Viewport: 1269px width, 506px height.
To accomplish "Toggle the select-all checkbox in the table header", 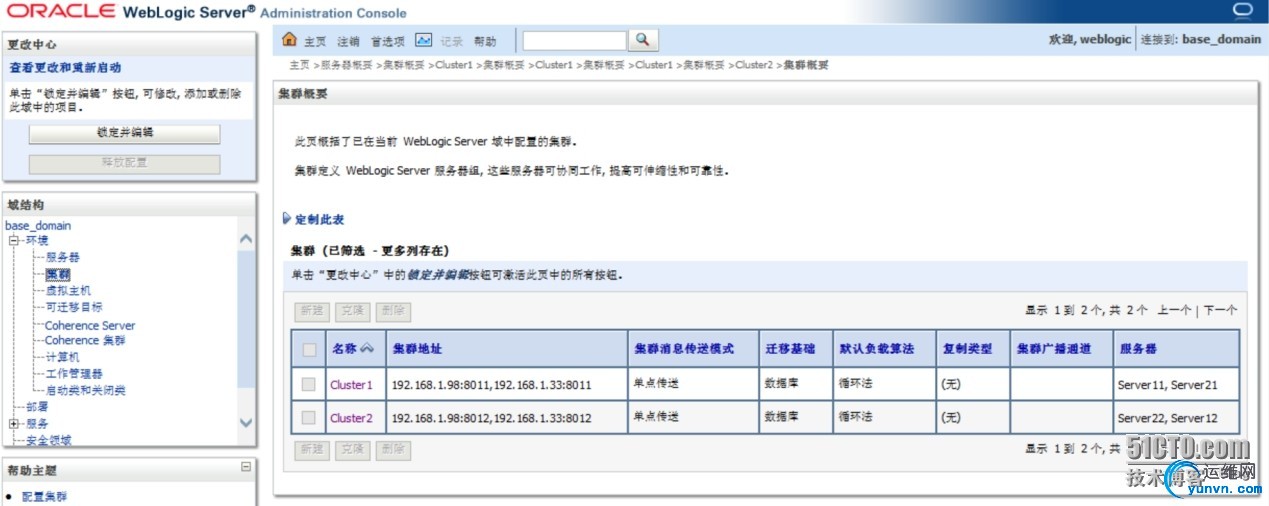I will coord(309,349).
